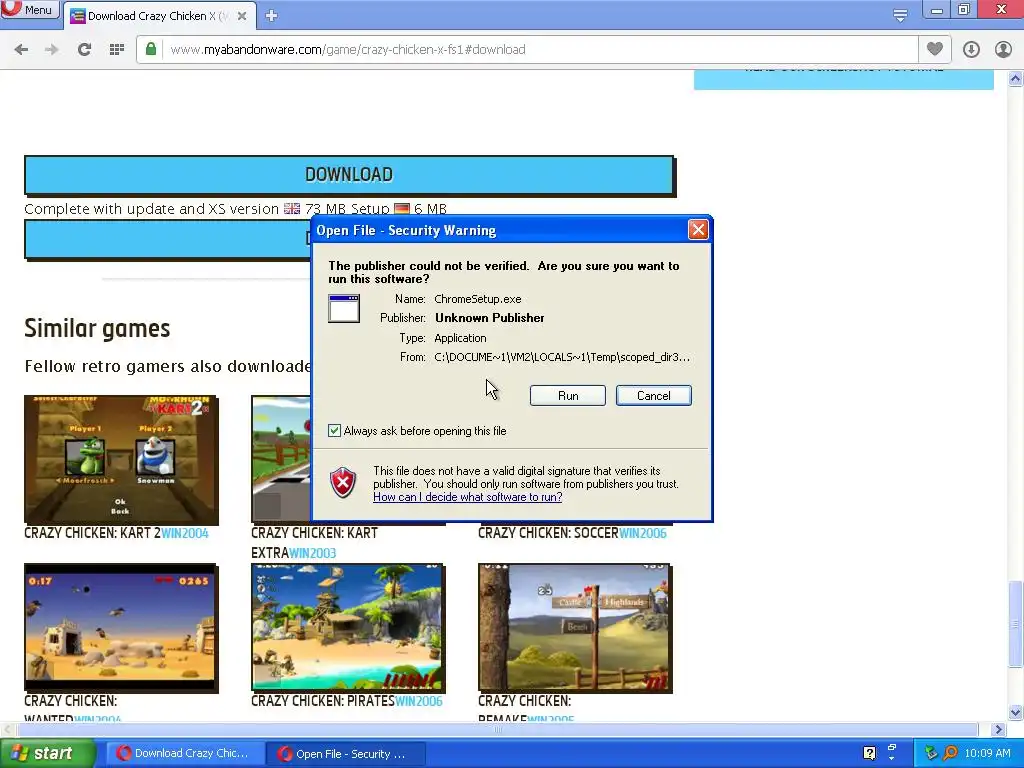Open the Opera Menu button

click(x=29, y=10)
